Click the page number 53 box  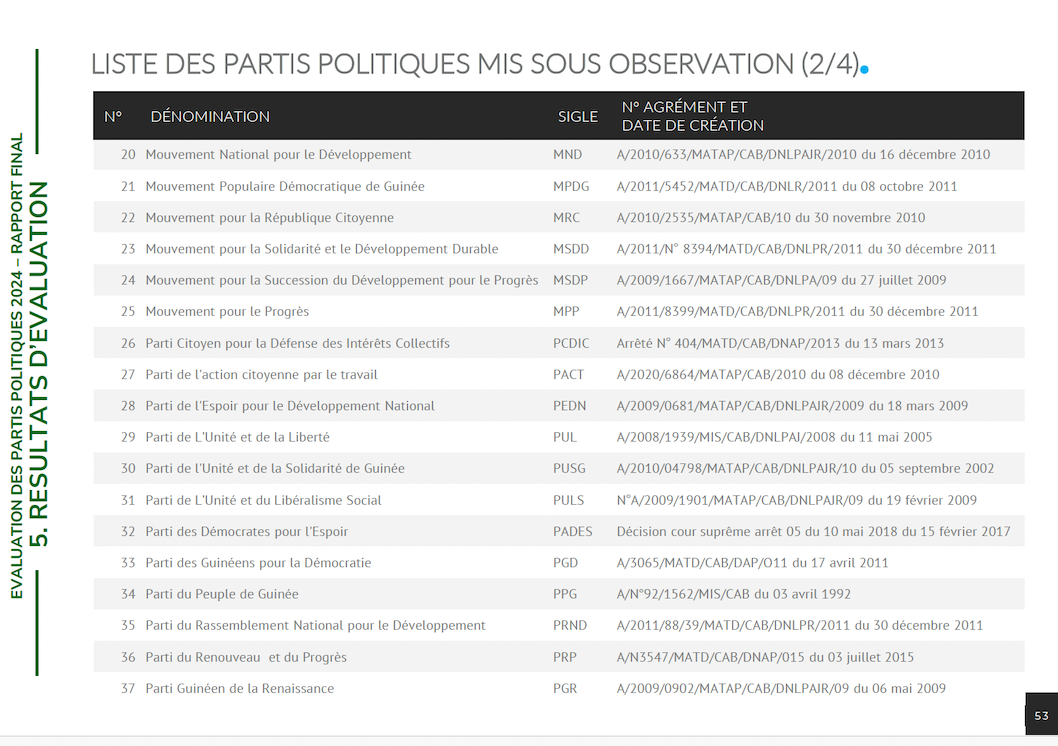(1041, 715)
